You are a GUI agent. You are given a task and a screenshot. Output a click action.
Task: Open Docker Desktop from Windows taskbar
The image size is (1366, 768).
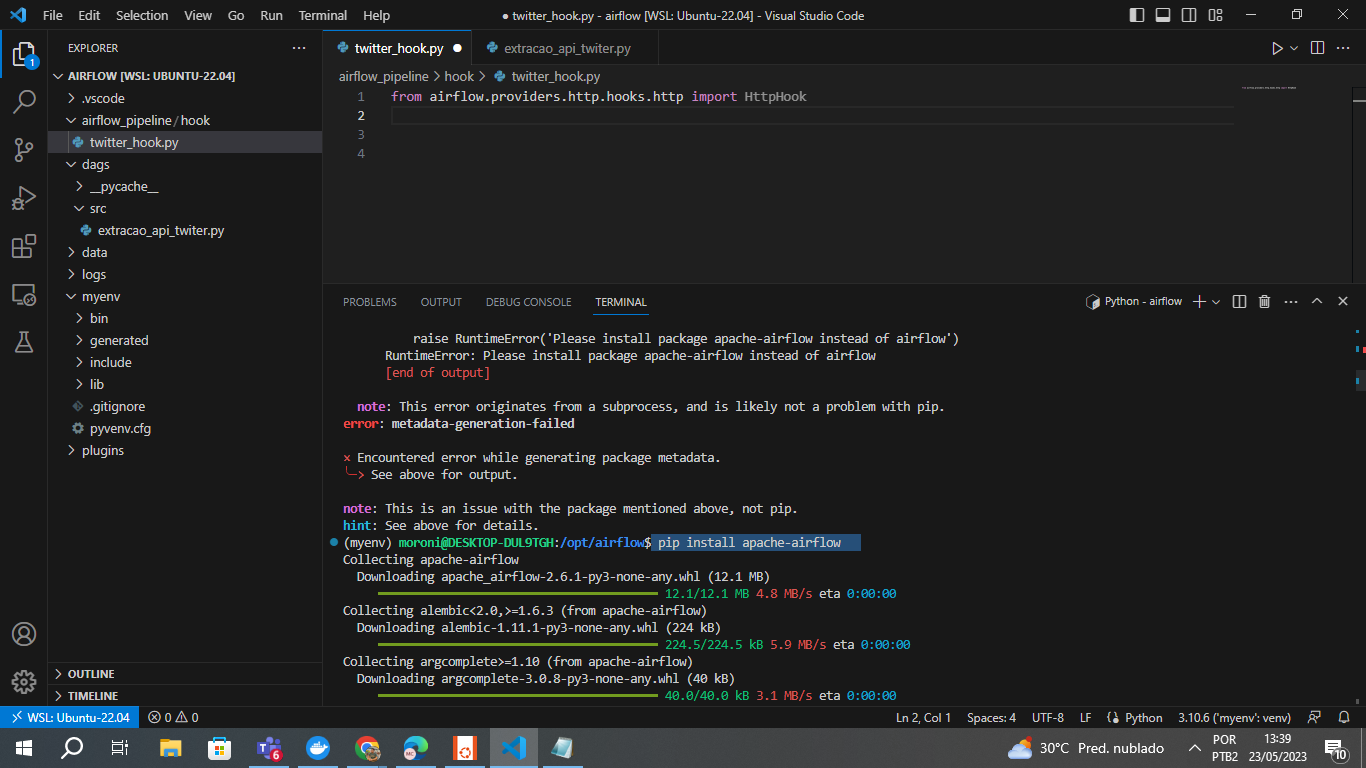point(318,747)
